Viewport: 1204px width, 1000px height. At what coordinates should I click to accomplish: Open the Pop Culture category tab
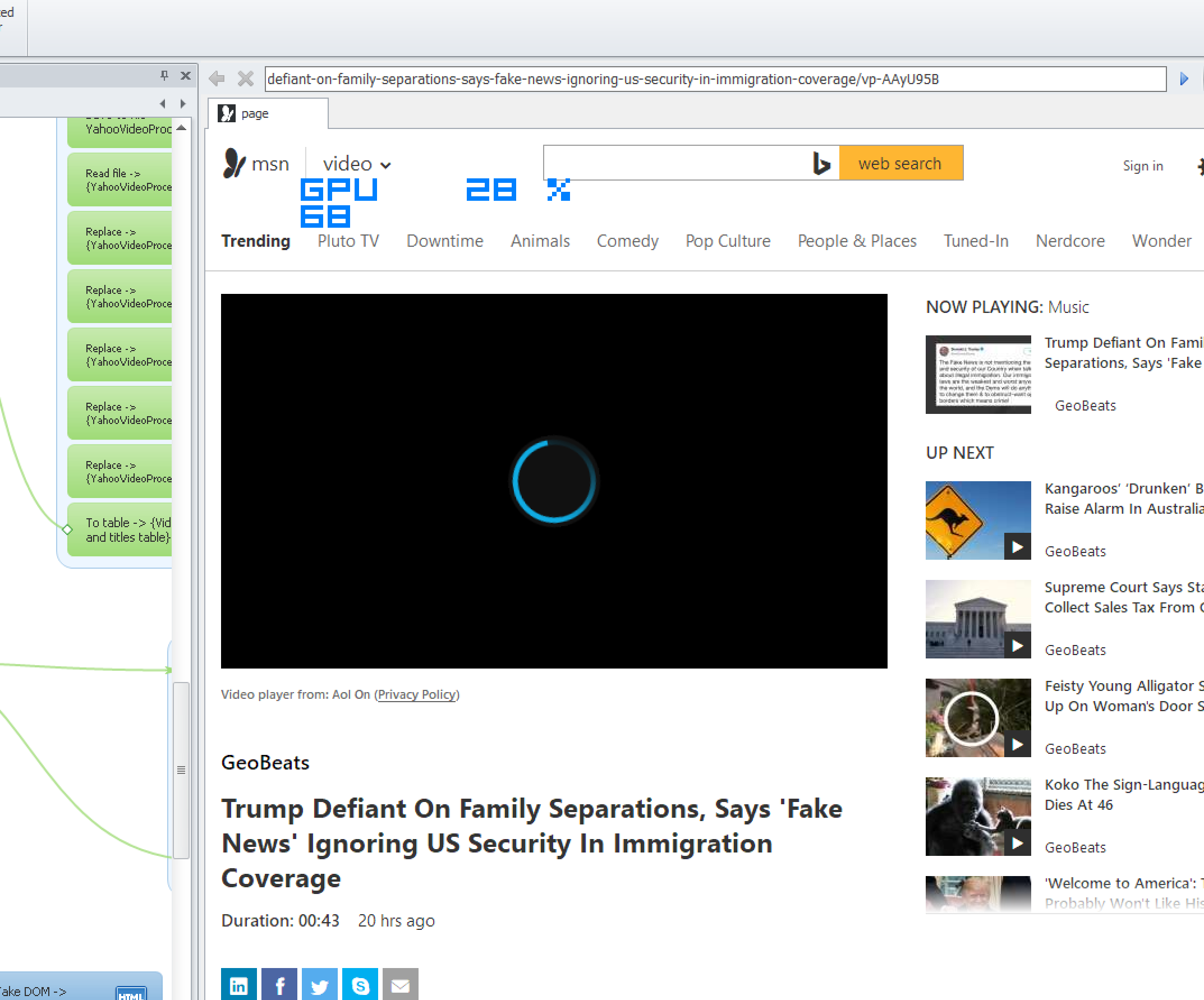click(x=728, y=241)
